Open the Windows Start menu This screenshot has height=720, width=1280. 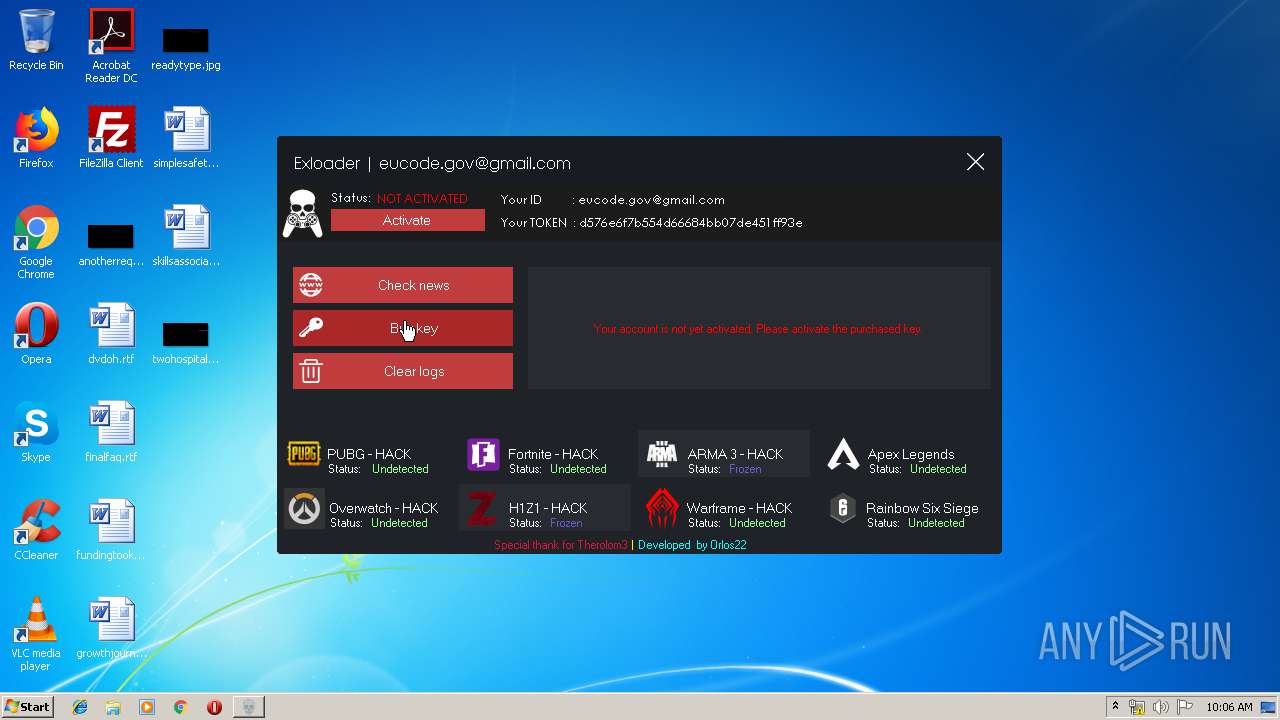27,707
